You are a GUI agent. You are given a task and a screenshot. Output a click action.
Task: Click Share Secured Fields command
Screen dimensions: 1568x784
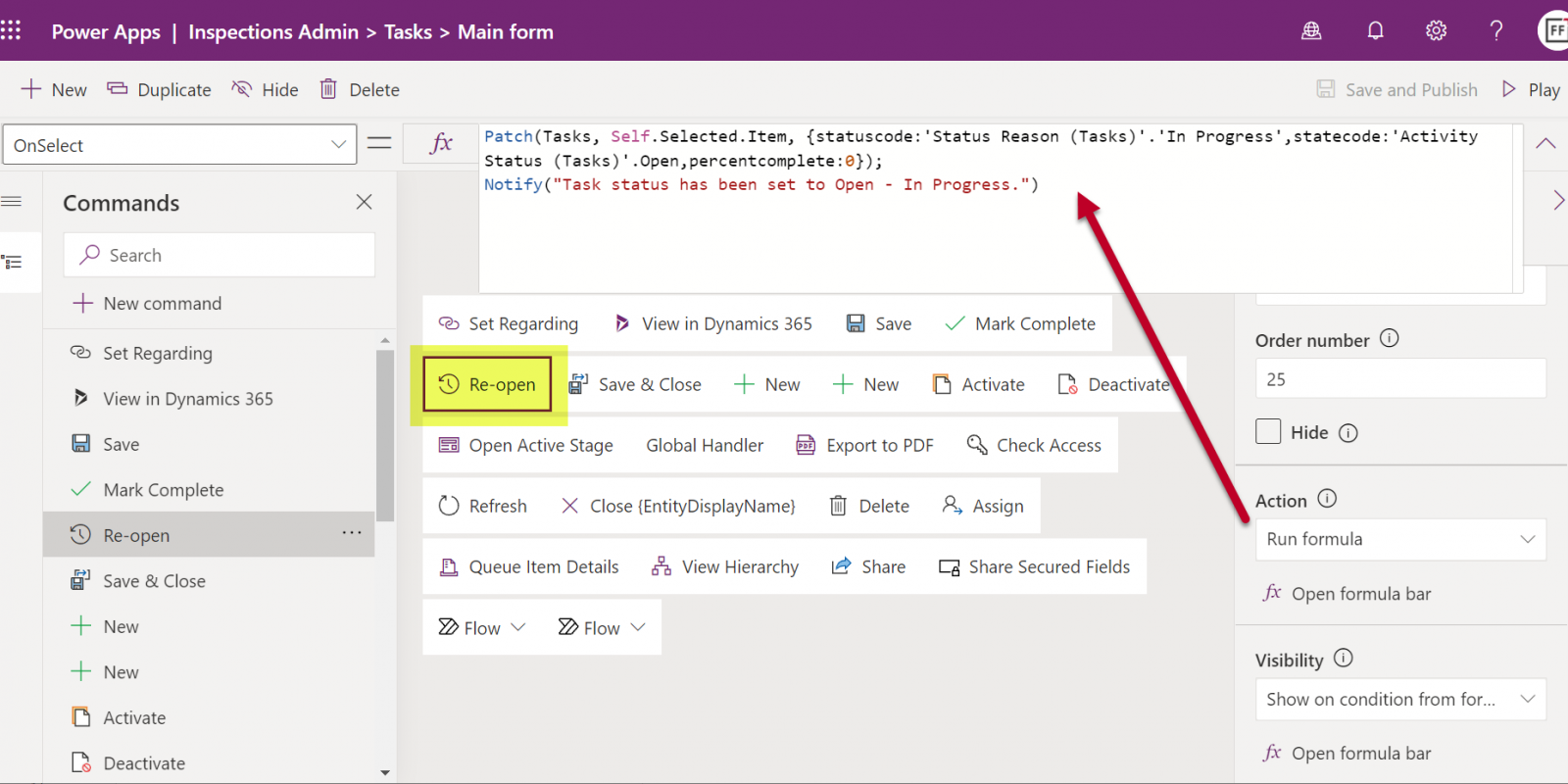[x=1034, y=566]
